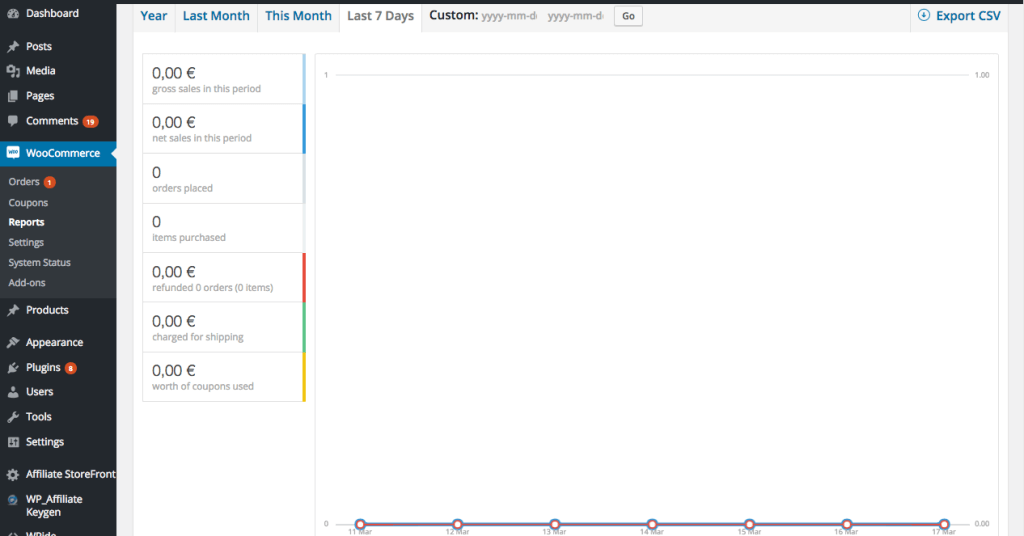This screenshot has width=1024, height=536.
Task: Click the Comments speech bubble icon
Action: coord(13,121)
